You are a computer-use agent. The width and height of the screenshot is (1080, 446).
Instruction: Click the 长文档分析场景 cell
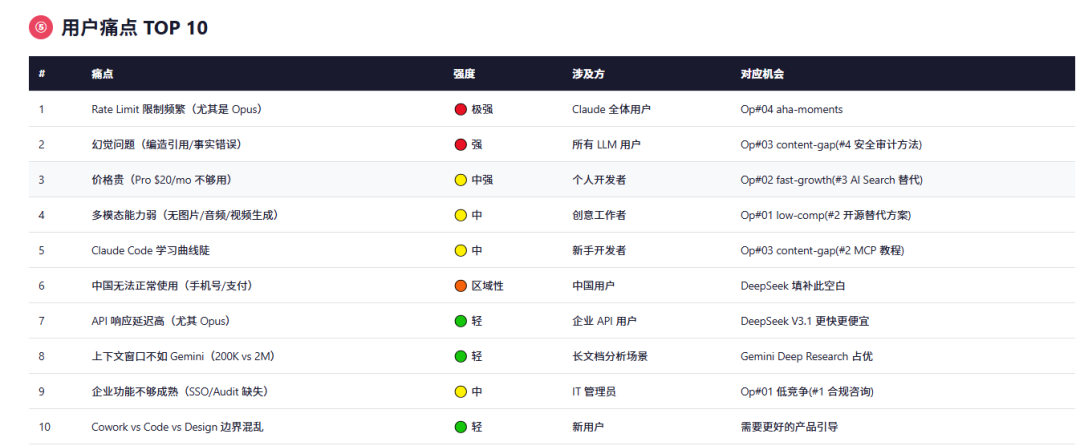[x=610, y=357]
